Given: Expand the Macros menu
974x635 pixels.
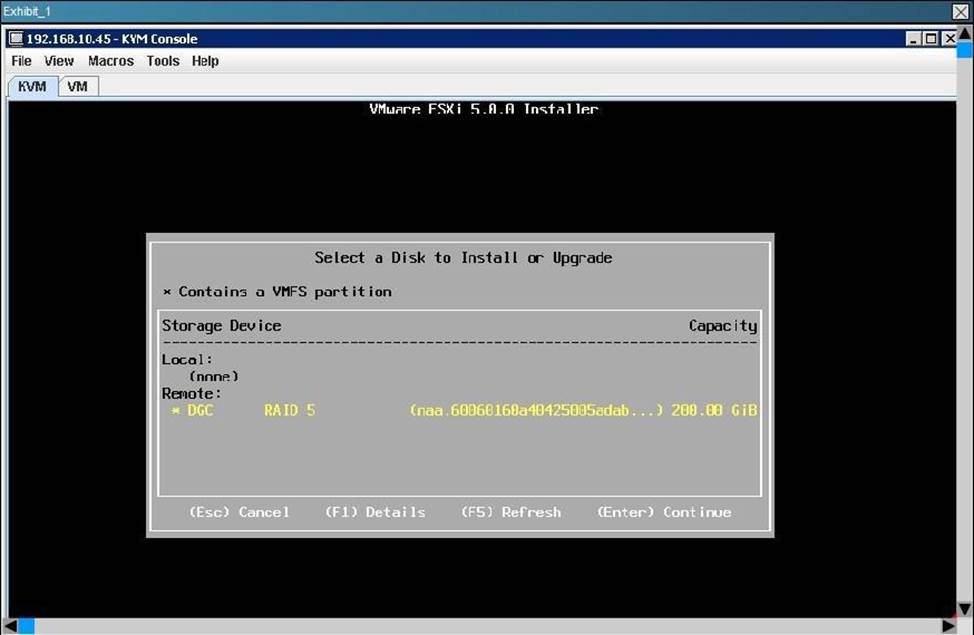Looking at the screenshot, I should 110,61.
